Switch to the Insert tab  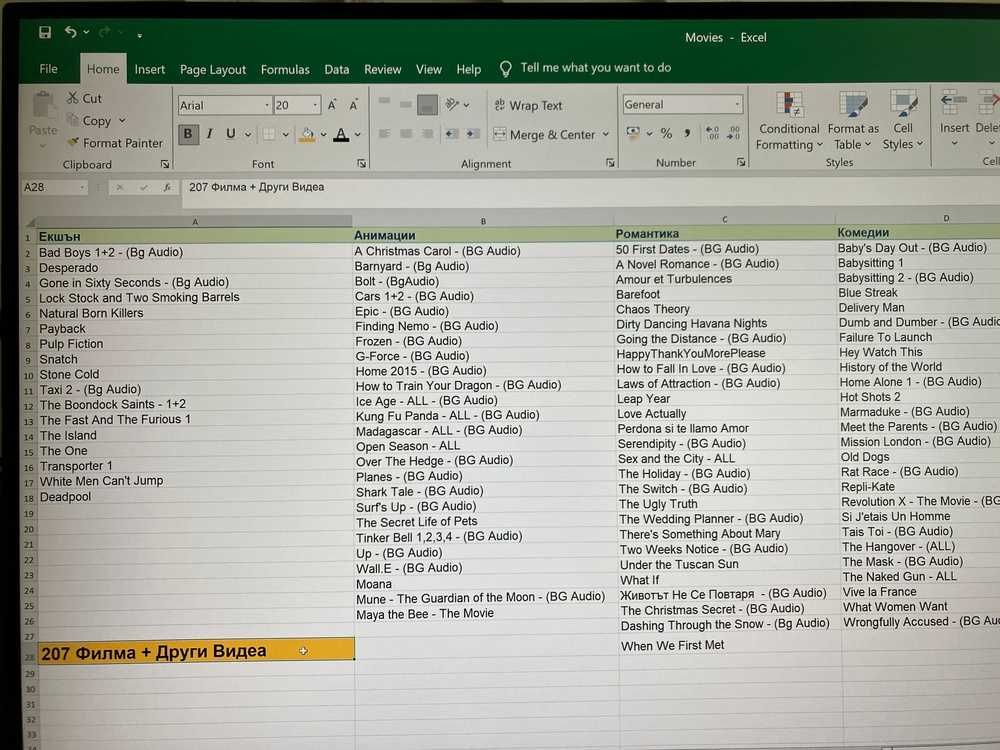tap(150, 70)
